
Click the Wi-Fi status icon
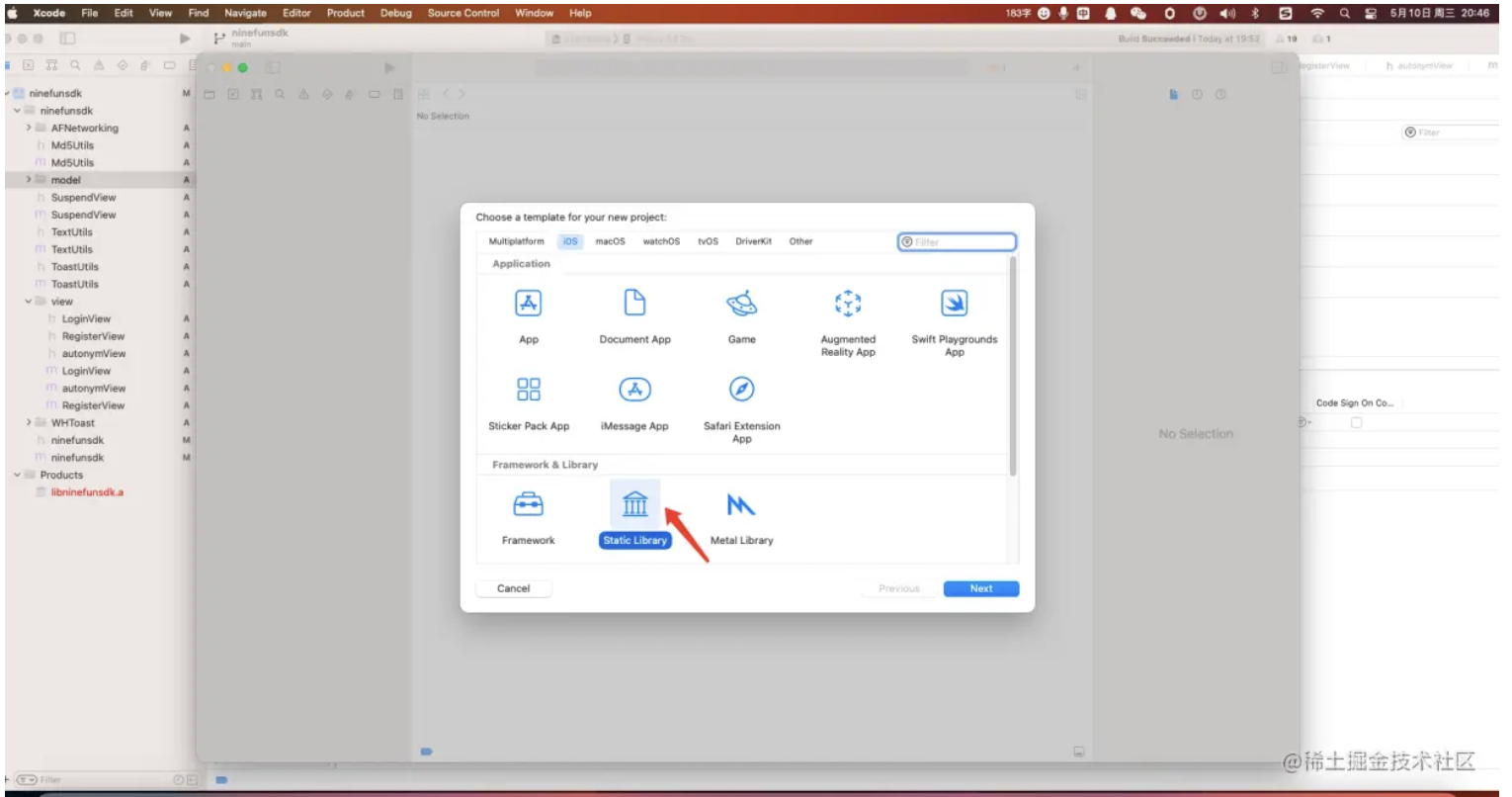(1316, 13)
